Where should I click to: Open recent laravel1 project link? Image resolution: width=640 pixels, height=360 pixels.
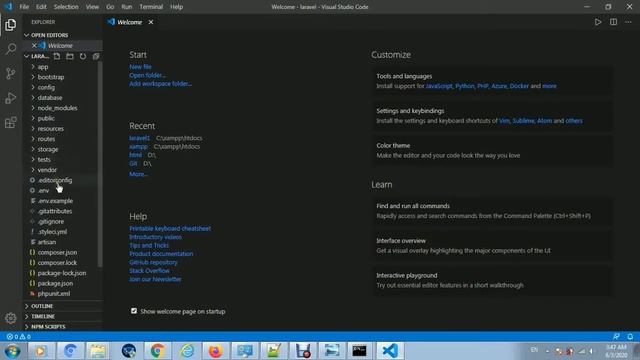pos(140,138)
